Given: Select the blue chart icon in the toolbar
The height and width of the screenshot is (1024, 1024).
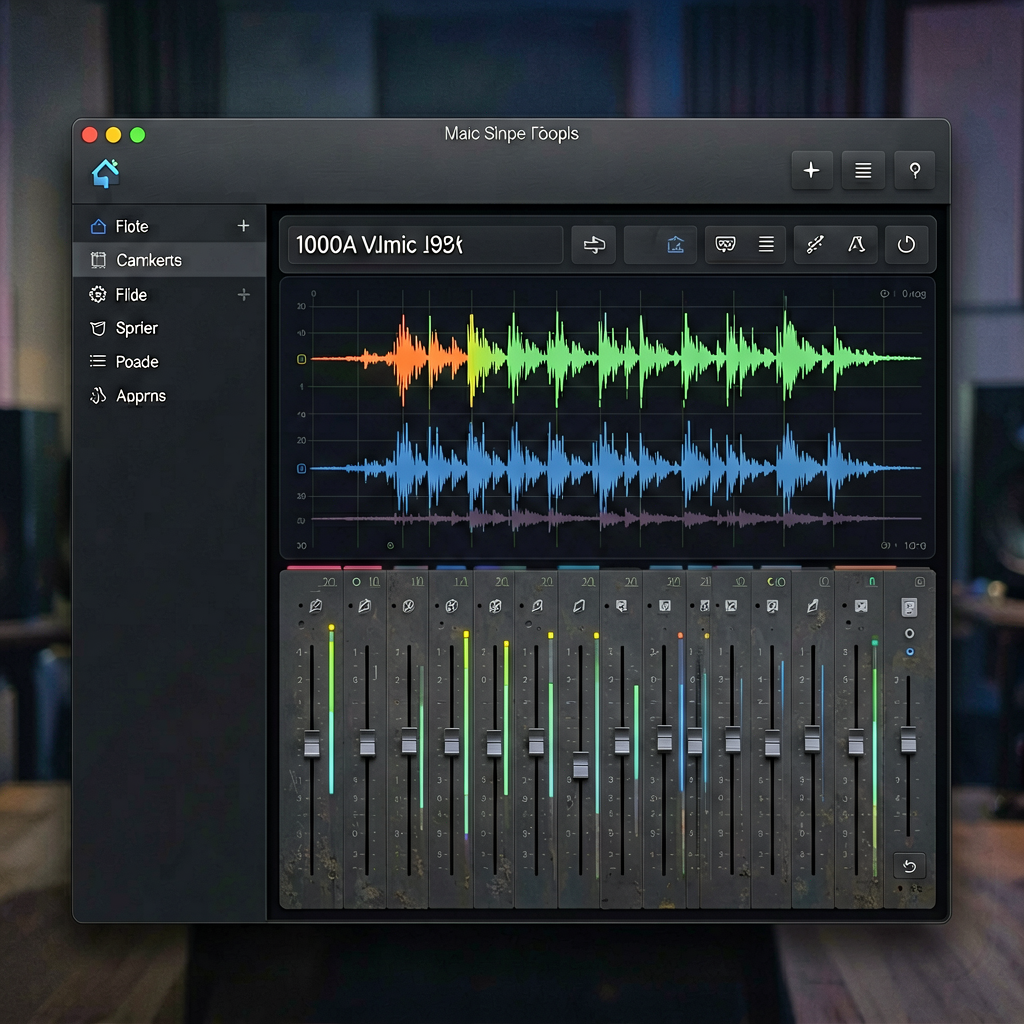Looking at the screenshot, I should coord(675,245).
